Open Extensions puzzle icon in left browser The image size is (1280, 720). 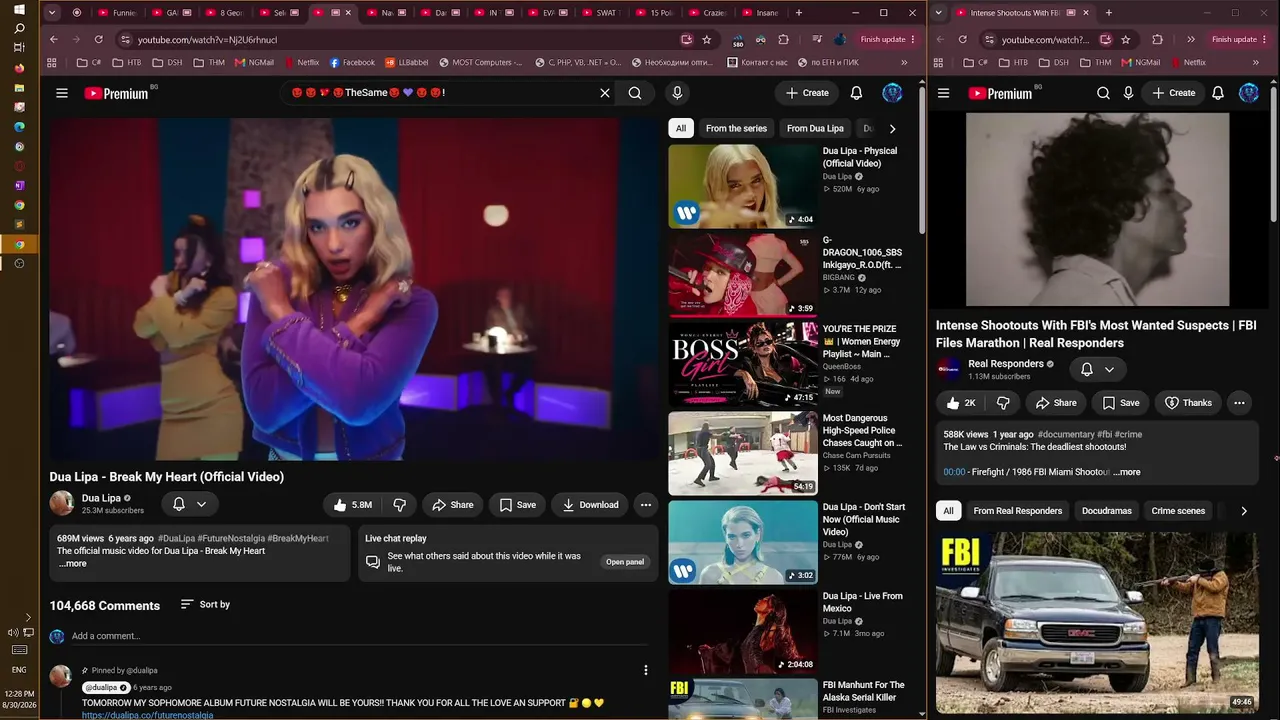(783, 39)
